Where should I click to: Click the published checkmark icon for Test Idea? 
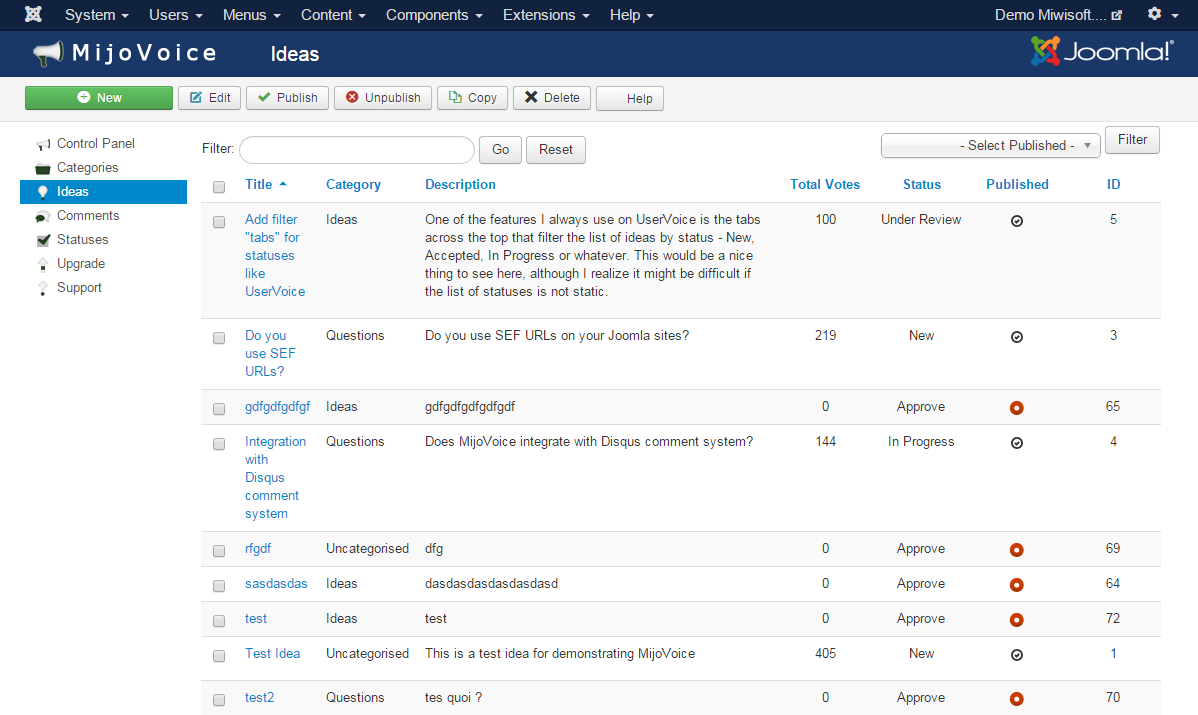tap(1017, 655)
